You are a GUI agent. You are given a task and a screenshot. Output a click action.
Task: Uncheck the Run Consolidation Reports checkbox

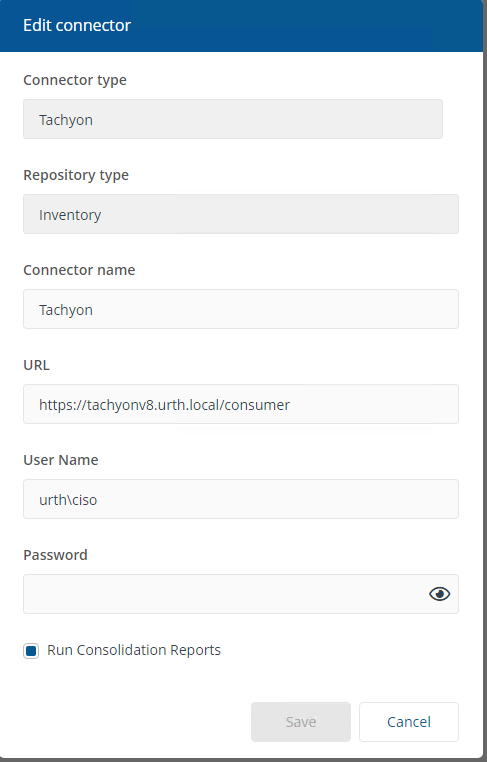pyautogui.click(x=31, y=651)
